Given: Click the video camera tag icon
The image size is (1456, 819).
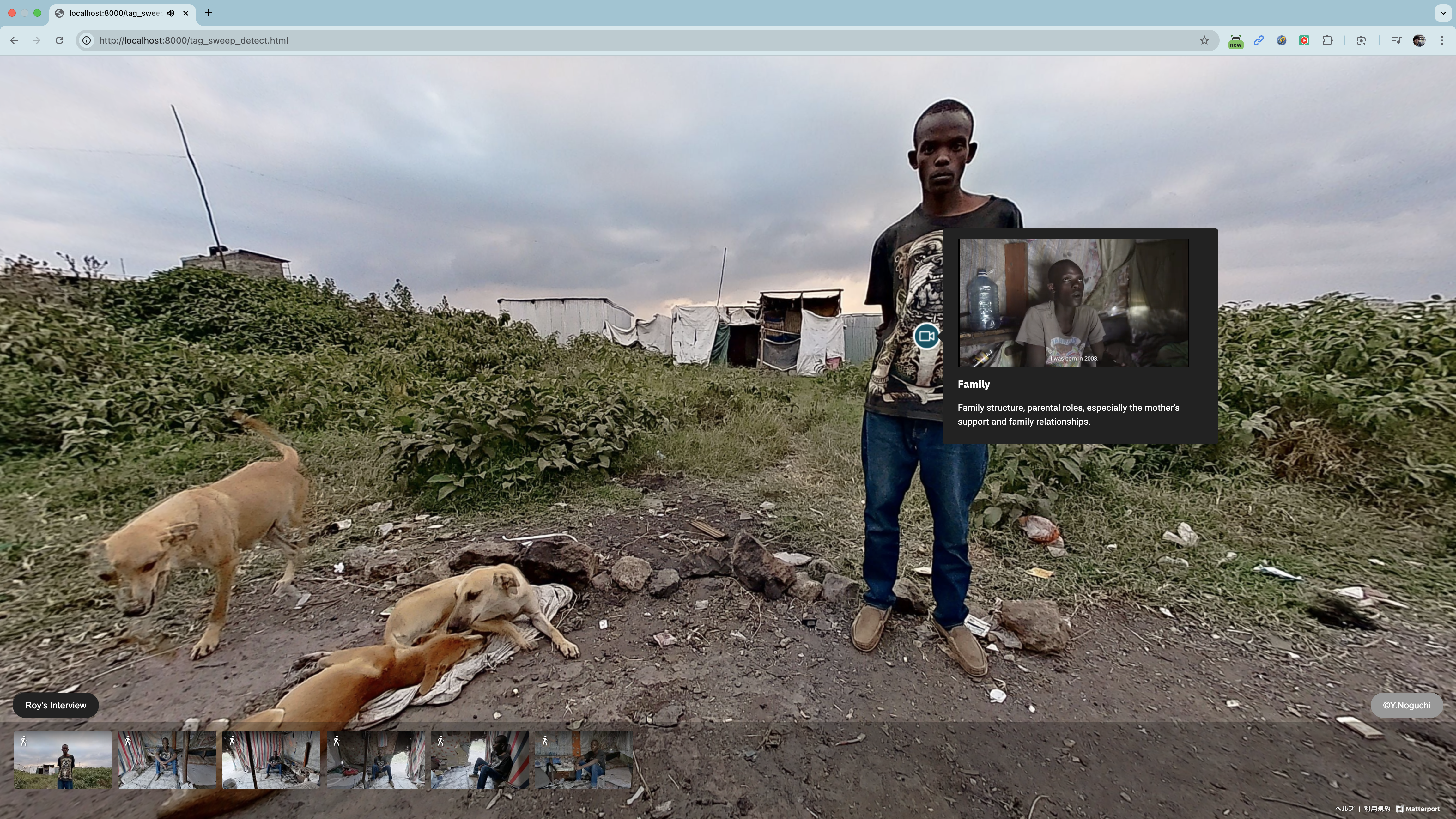Looking at the screenshot, I should click(x=926, y=336).
